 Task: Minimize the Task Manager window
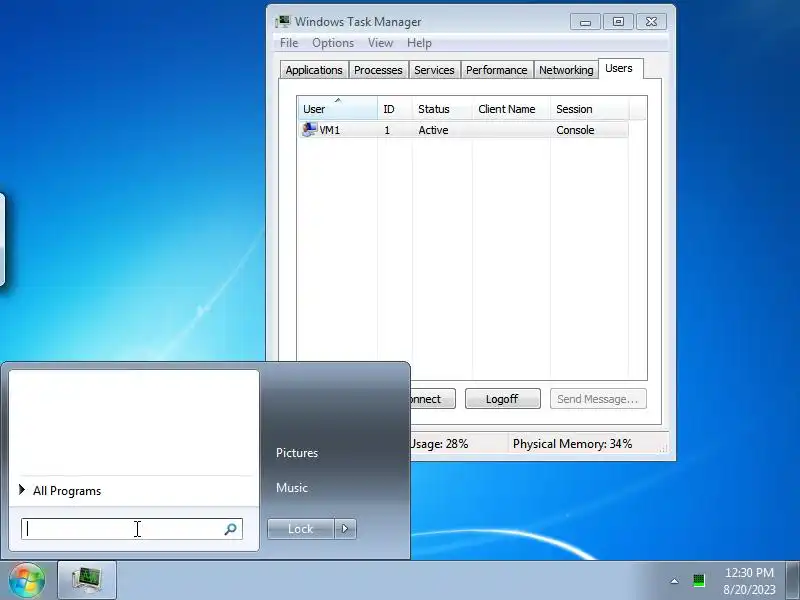(585, 22)
